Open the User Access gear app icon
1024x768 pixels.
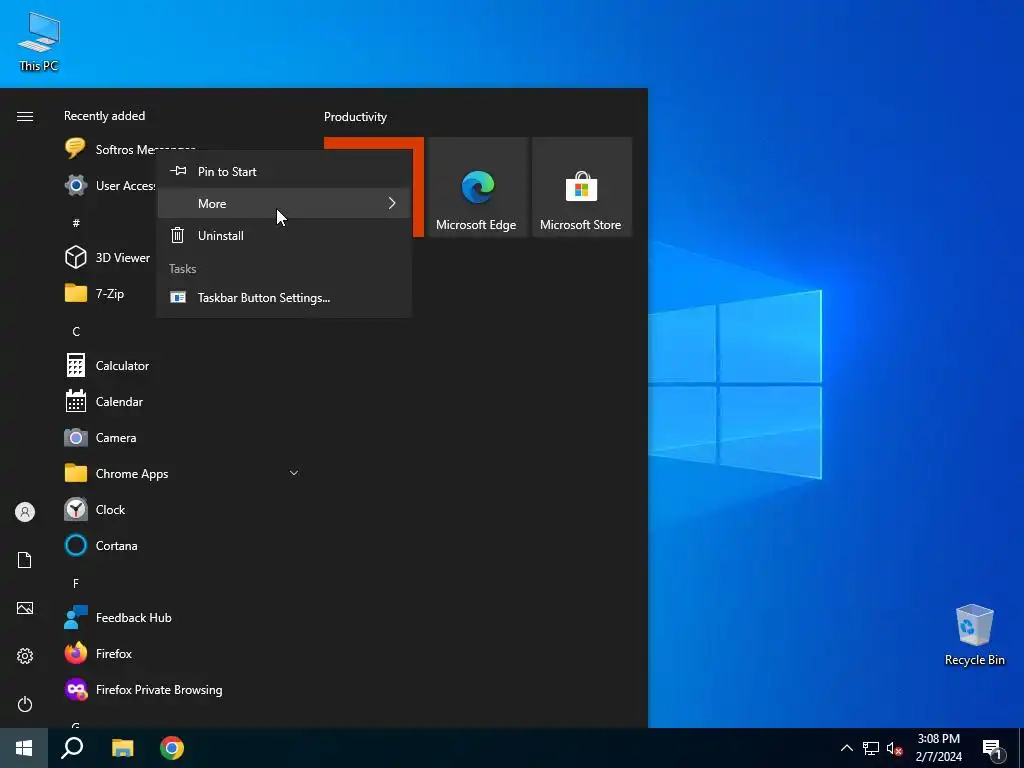[x=76, y=185]
